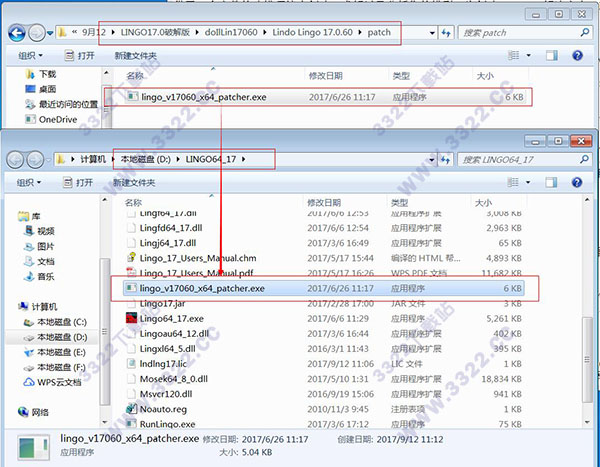Open 组织 dropdown in LINGO64_17 window

[29, 183]
